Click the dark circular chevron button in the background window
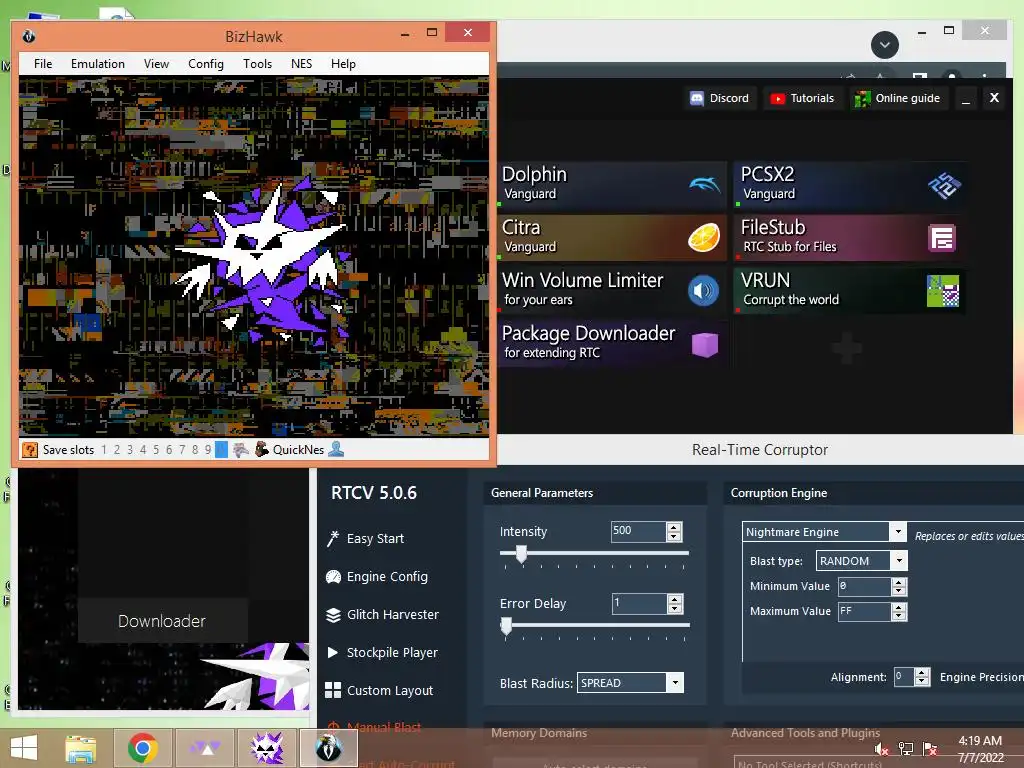 885,45
